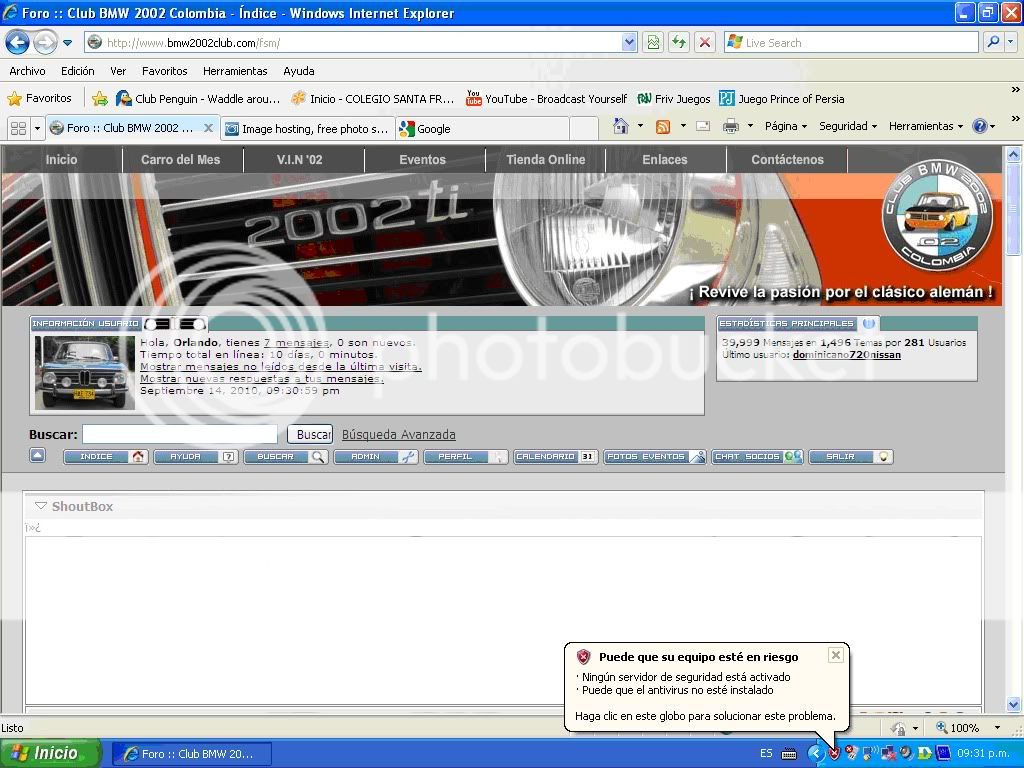The height and width of the screenshot is (768, 1024).
Task: Open the Página dropdown menu
Action: (786, 126)
